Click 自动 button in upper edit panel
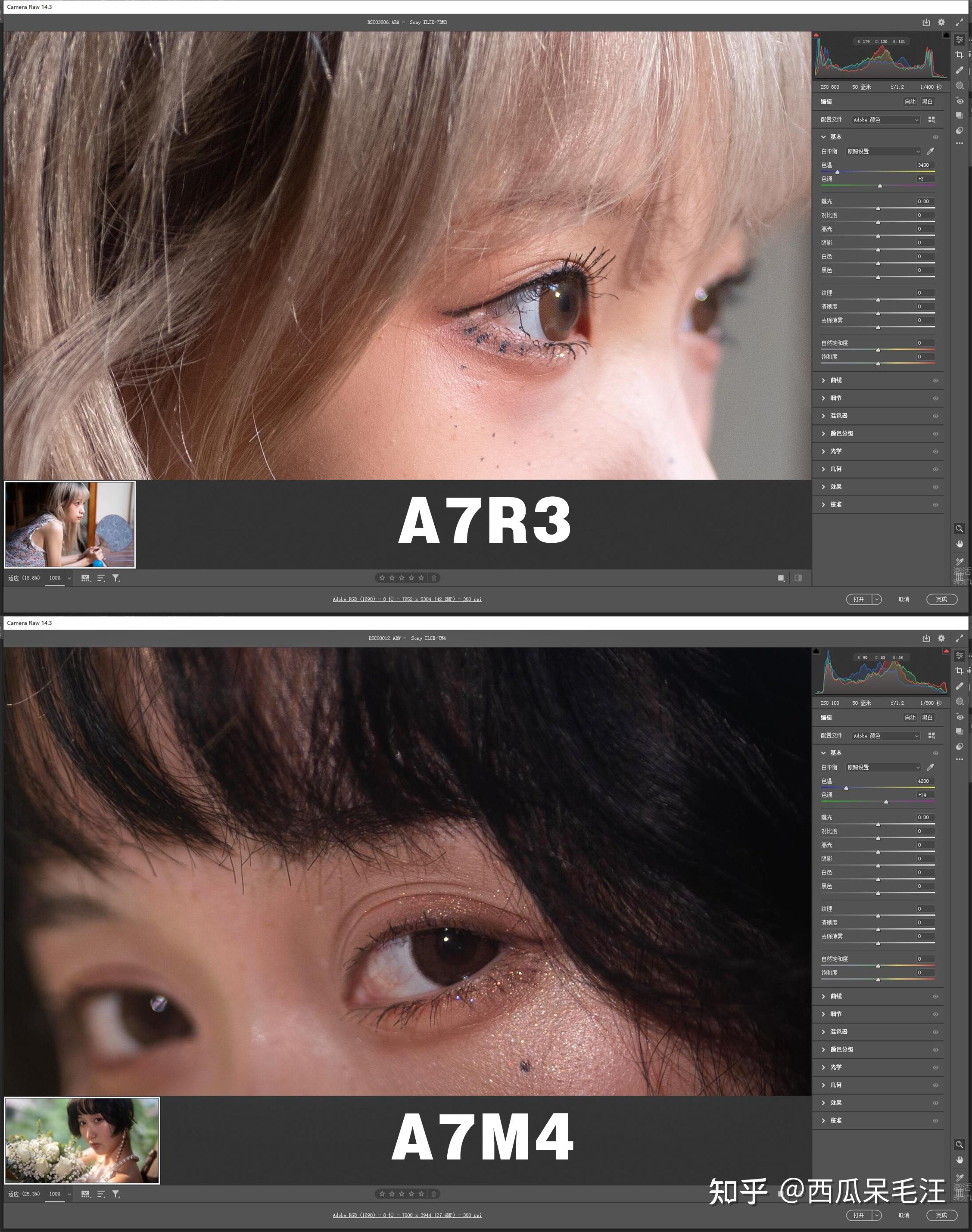 click(910, 102)
